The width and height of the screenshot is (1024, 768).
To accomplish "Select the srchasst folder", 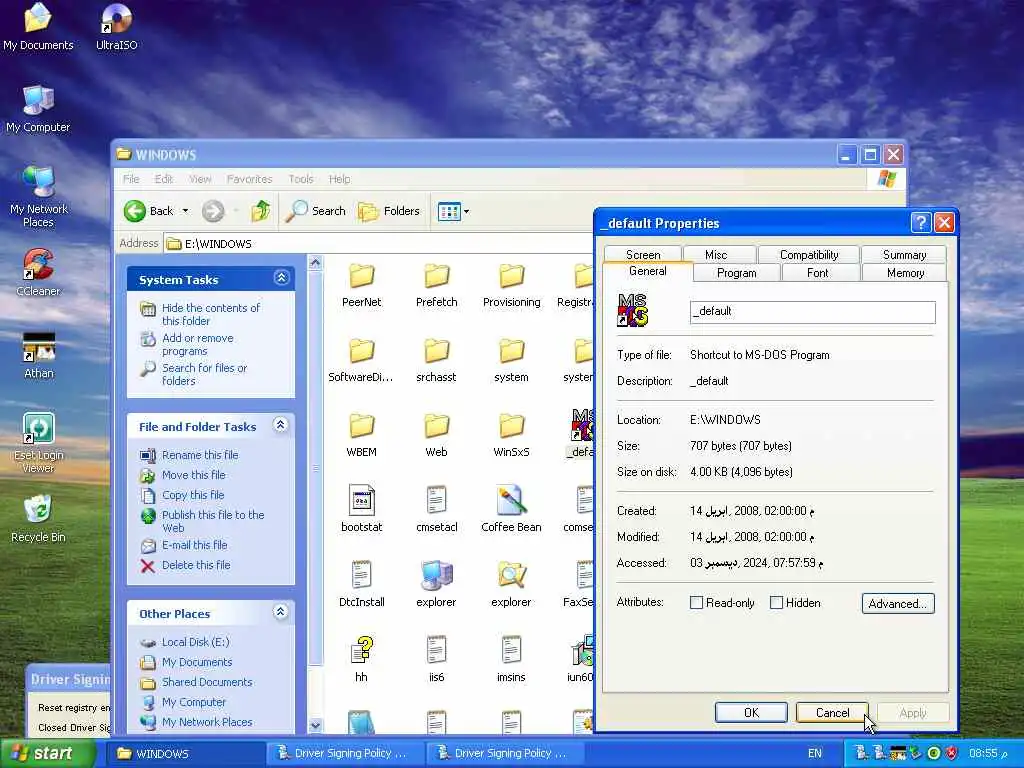I will point(436,360).
